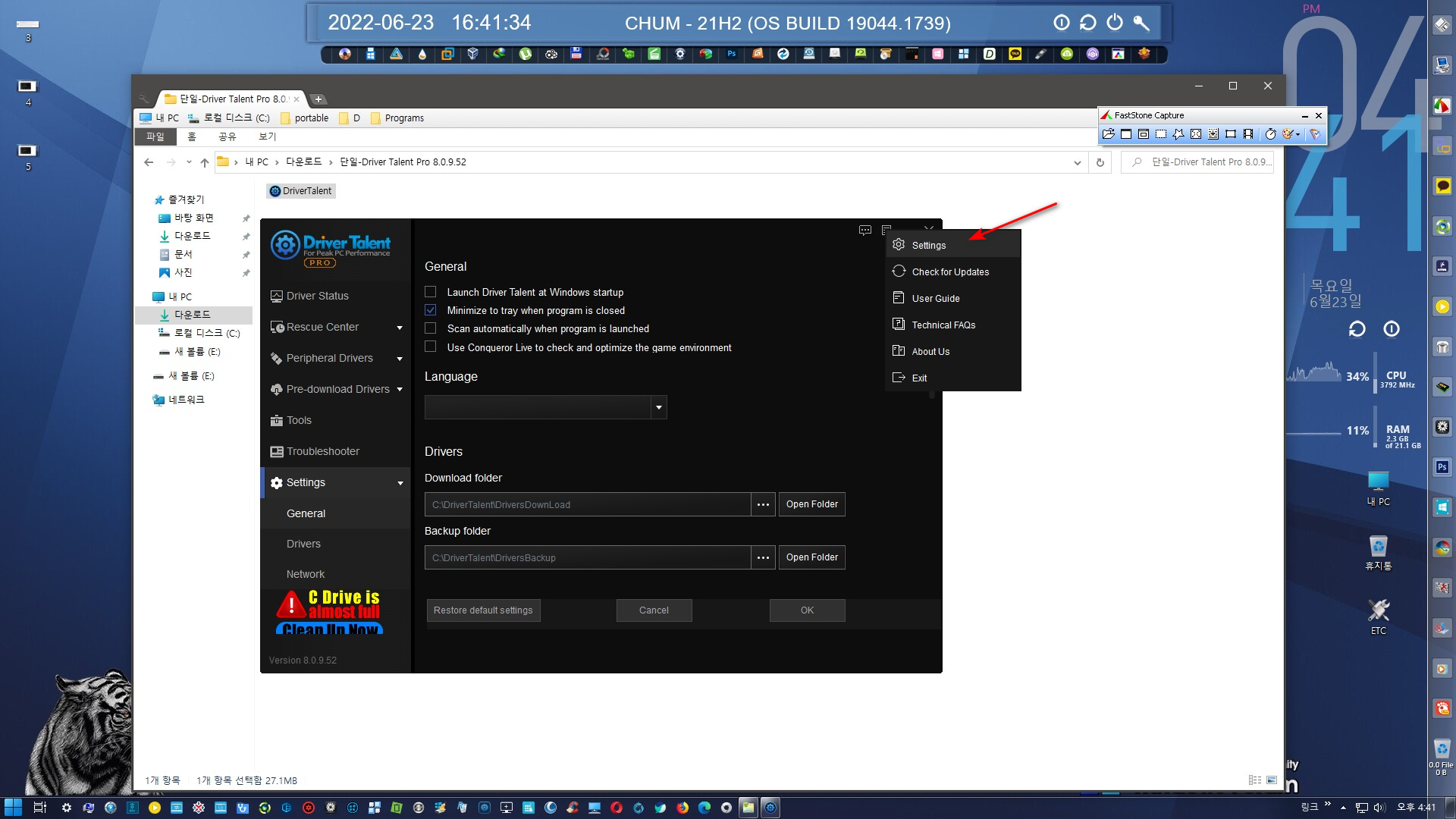Open Recycle Bin (휴지통) desktop icon
The image size is (1456, 819).
pyautogui.click(x=1378, y=553)
